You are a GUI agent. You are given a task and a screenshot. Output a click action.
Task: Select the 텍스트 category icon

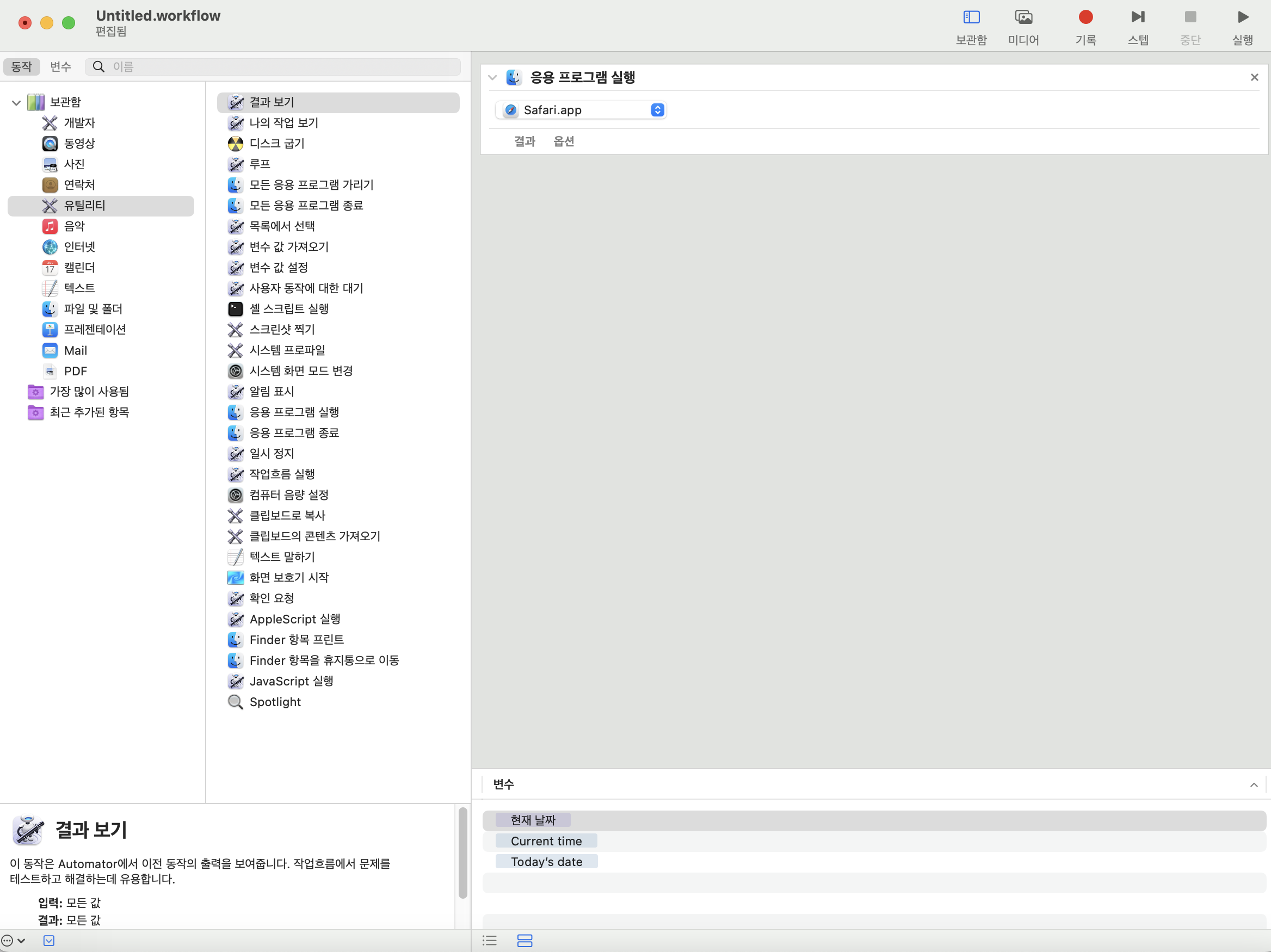(x=50, y=288)
